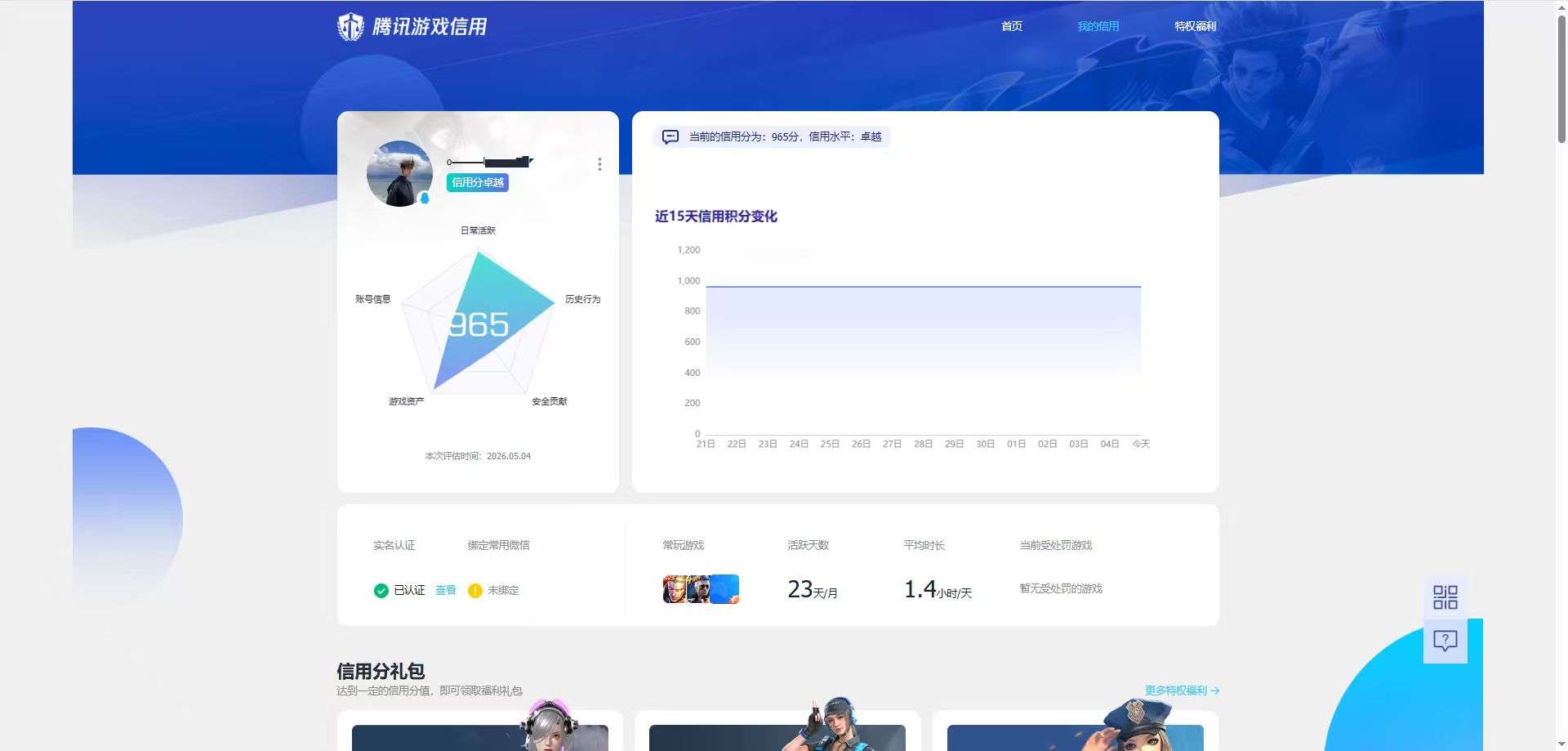Click the 安全贡献 radar axis label
This screenshot has height=751, width=1568.
[549, 401]
